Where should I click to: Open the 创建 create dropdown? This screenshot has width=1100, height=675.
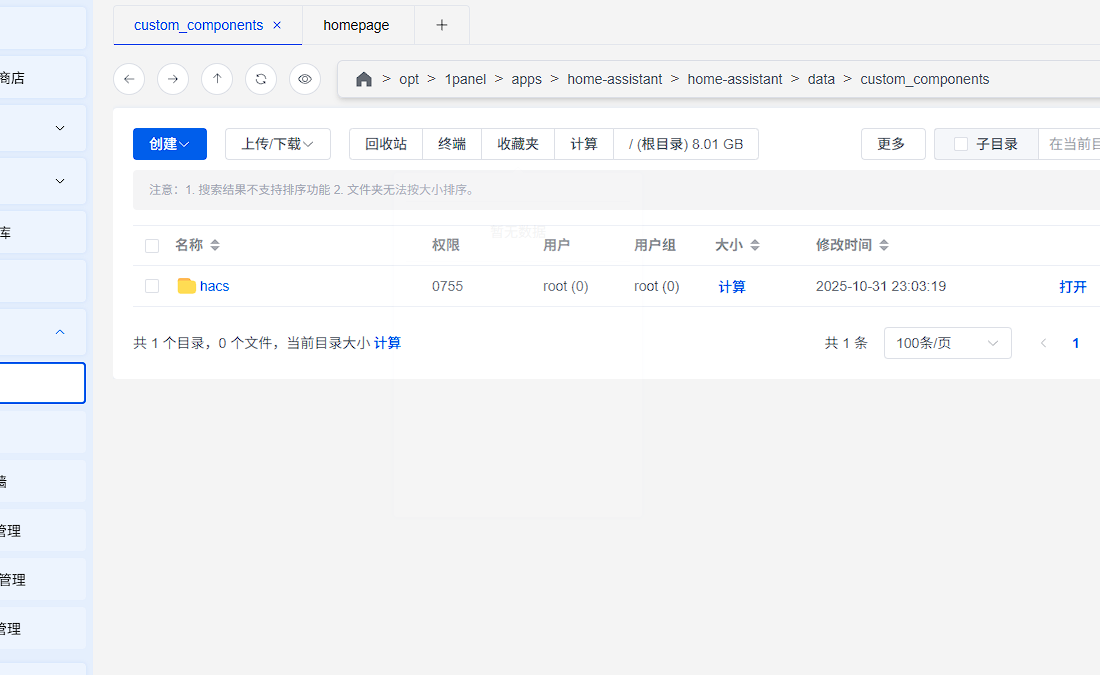170,144
